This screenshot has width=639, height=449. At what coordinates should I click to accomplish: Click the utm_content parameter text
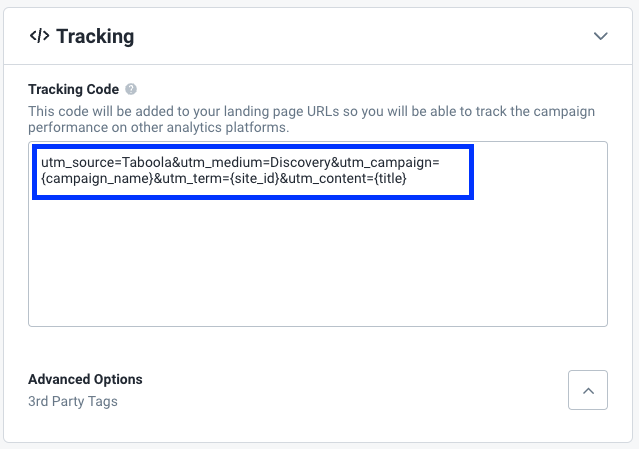tap(328, 178)
